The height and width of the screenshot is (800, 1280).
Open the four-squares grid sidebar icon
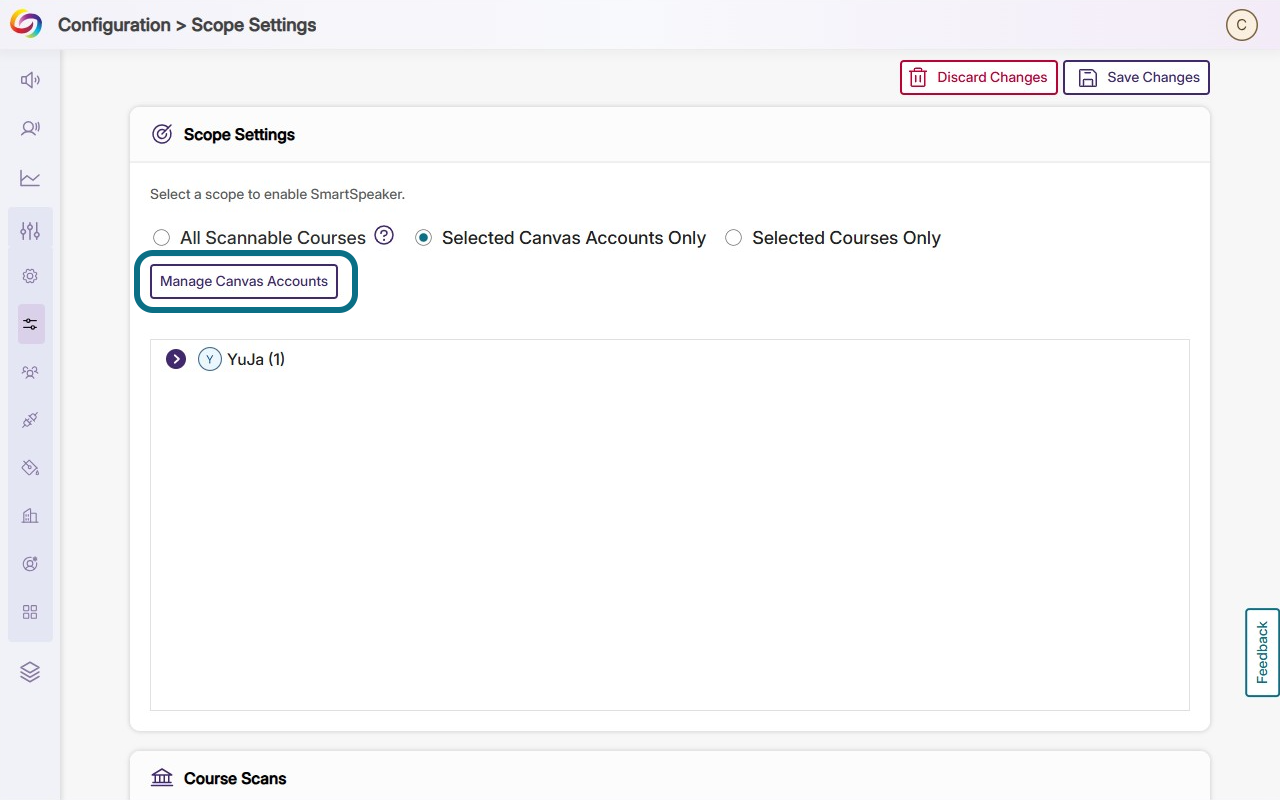coord(30,612)
